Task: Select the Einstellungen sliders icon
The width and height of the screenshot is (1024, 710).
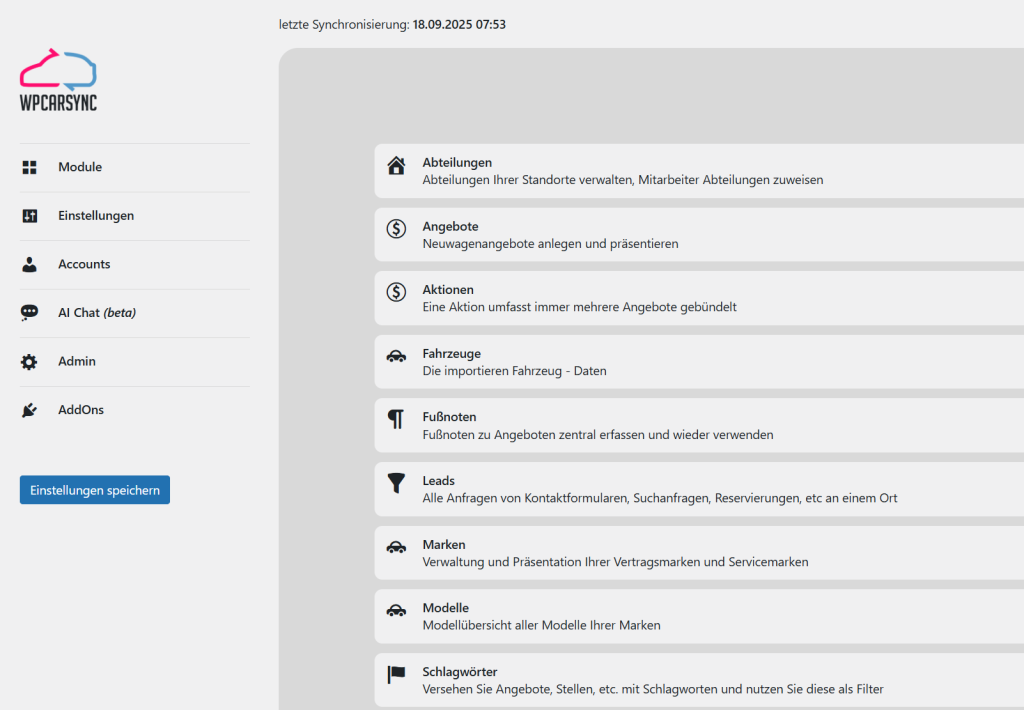Action: (x=29, y=215)
